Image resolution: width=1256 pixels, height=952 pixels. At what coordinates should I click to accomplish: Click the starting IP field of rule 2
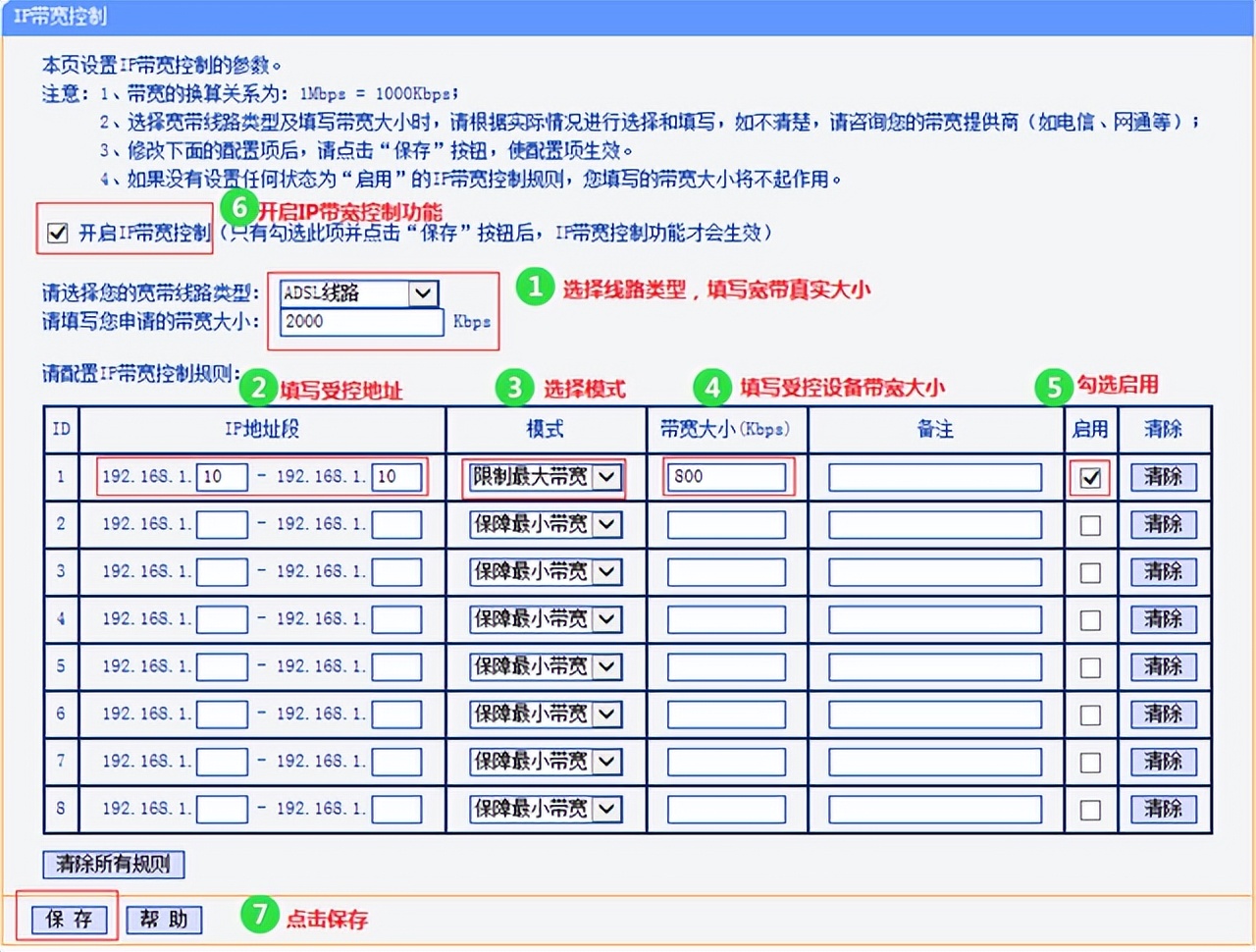tap(221, 524)
